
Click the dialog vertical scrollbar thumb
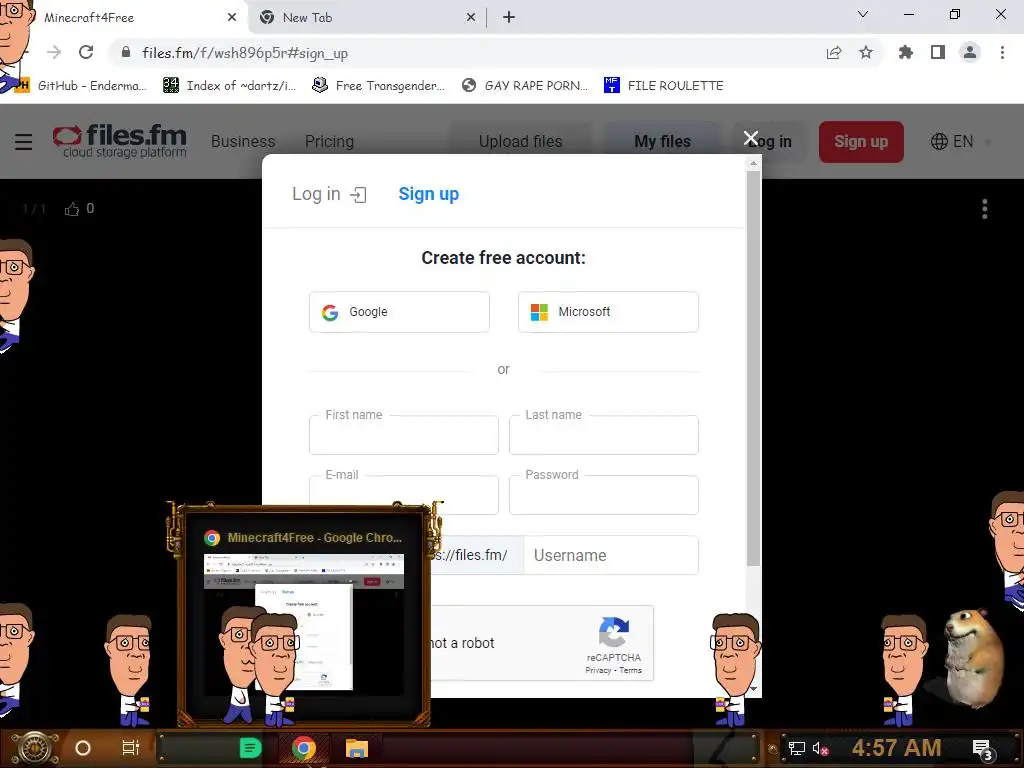(x=753, y=368)
